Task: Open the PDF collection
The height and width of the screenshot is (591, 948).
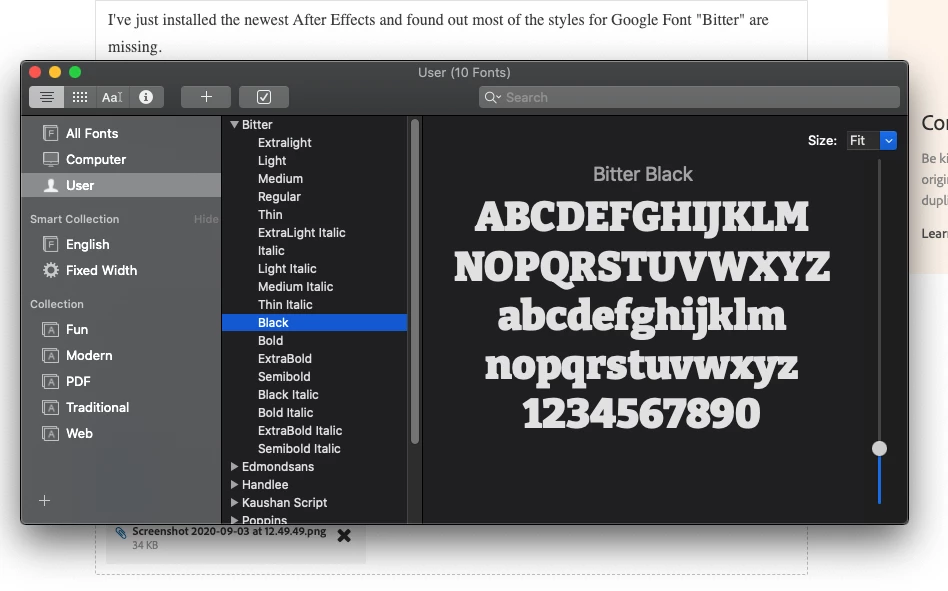Action: point(121,382)
